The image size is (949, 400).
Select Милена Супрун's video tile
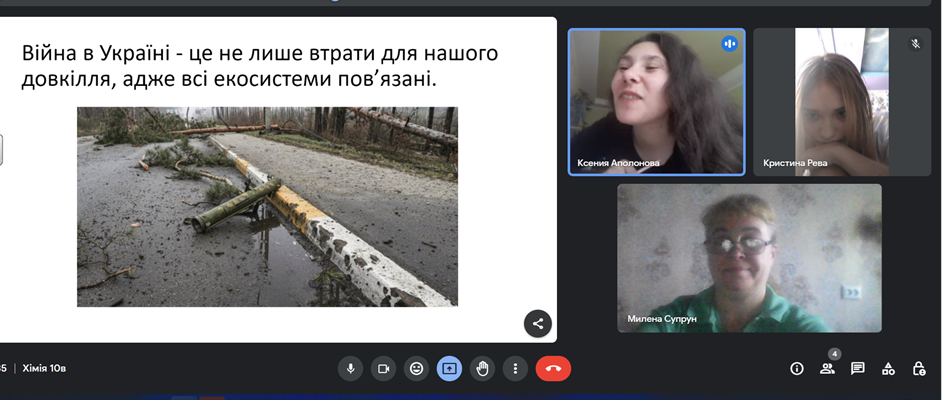click(x=749, y=258)
